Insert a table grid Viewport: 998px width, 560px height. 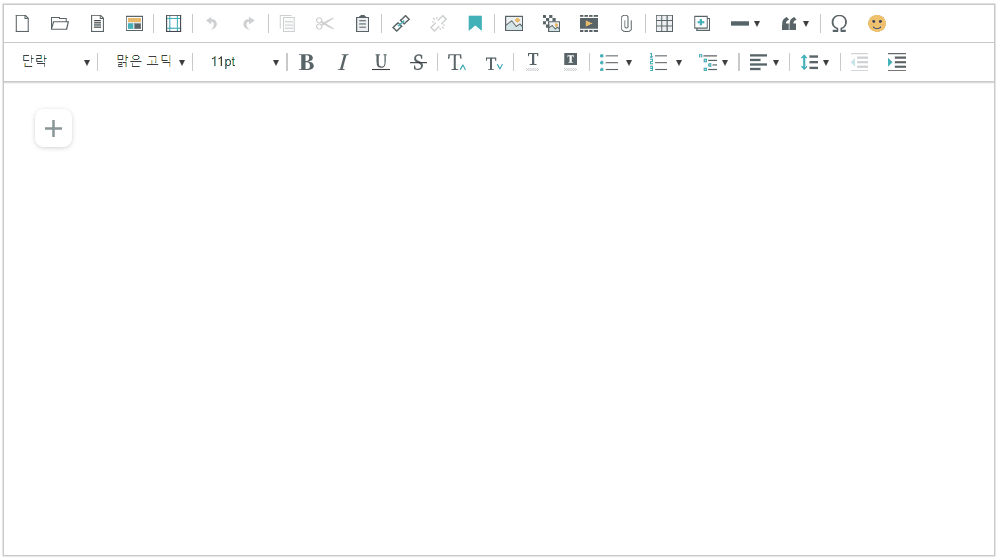664,23
